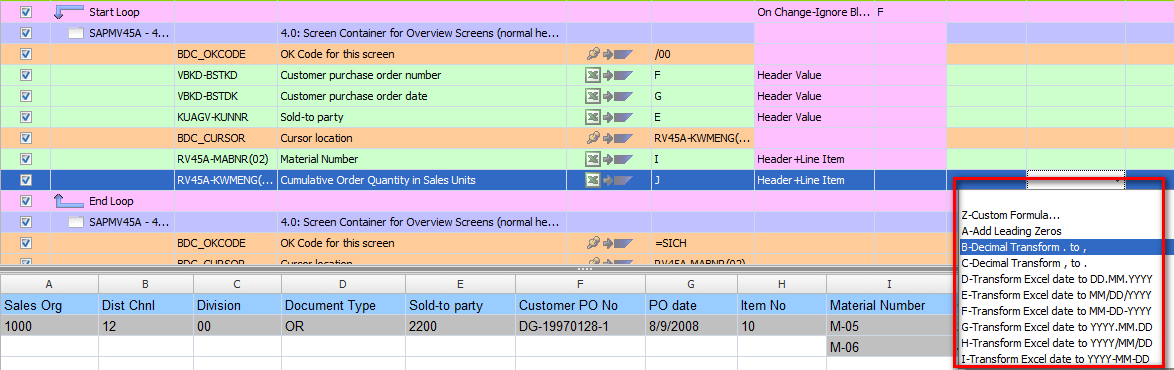This screenshot has width=1174, height=370.
Task: Click the Sold-to party value 2200
Action: point(460,326)
